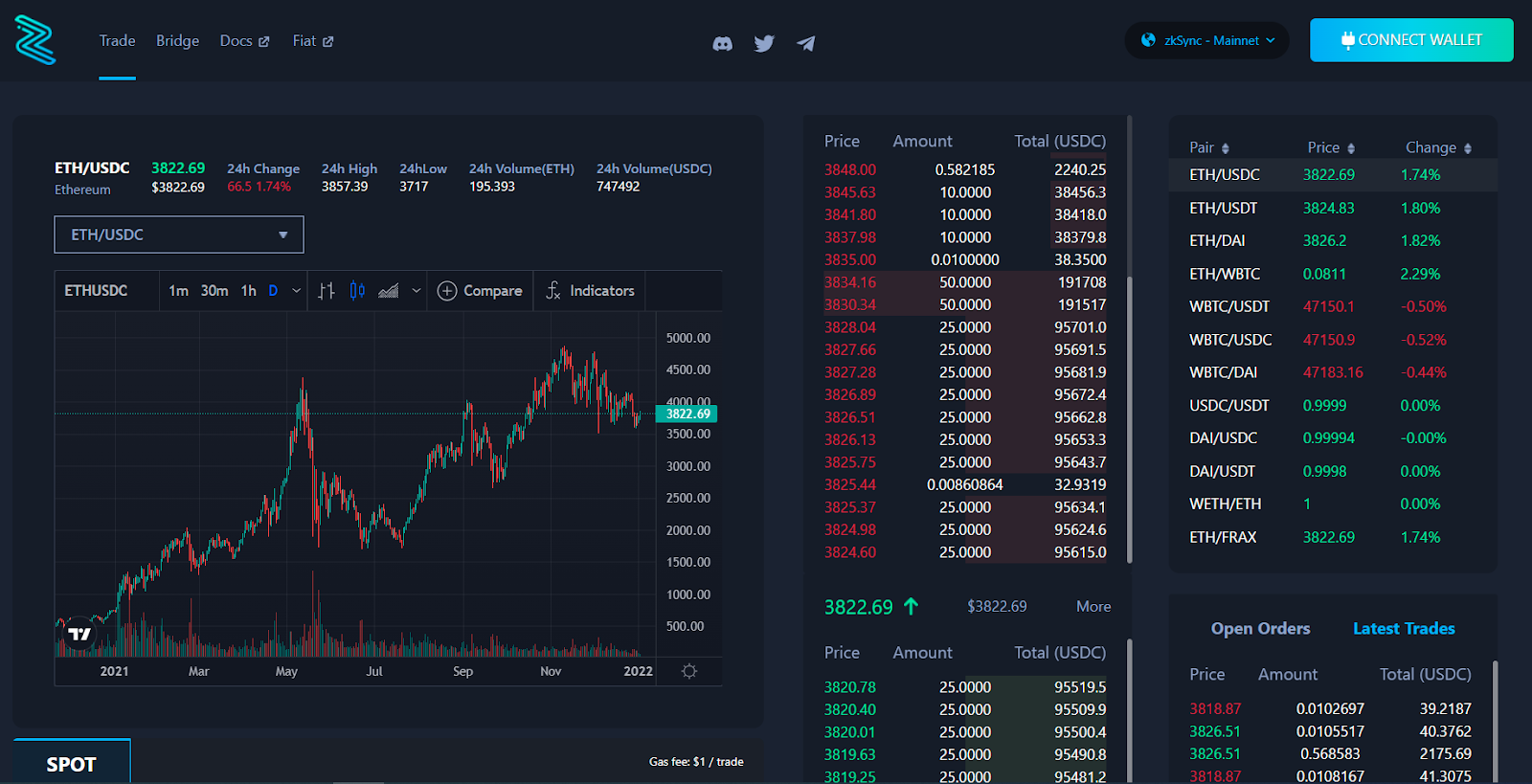1532x784 pixels.
Task: Open the Discord community icon
Action: click(x=722, y=44)
